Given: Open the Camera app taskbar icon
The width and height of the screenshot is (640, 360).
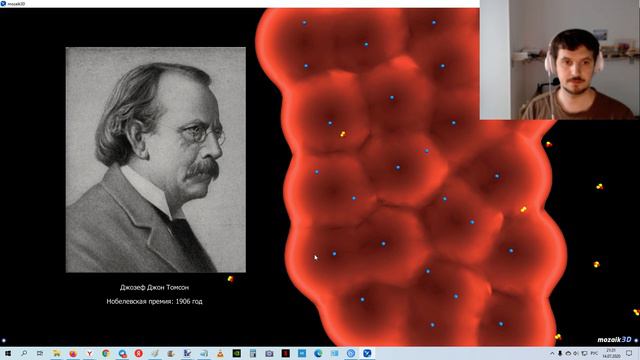Looking at the screenshot, I should pyautogui.click(x=269, y=353).
